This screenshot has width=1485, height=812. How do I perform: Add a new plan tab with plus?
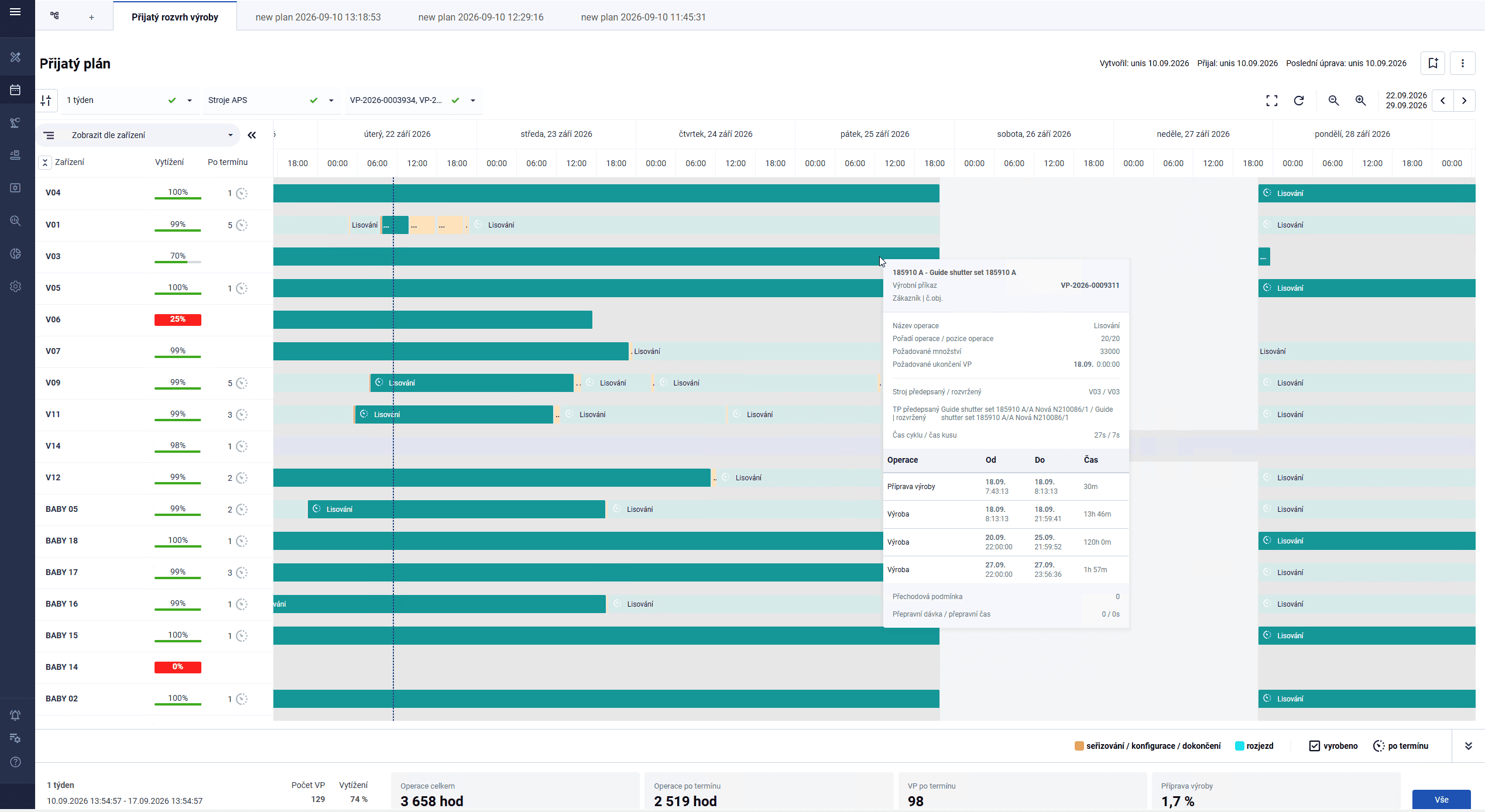[x=91, y=18]
